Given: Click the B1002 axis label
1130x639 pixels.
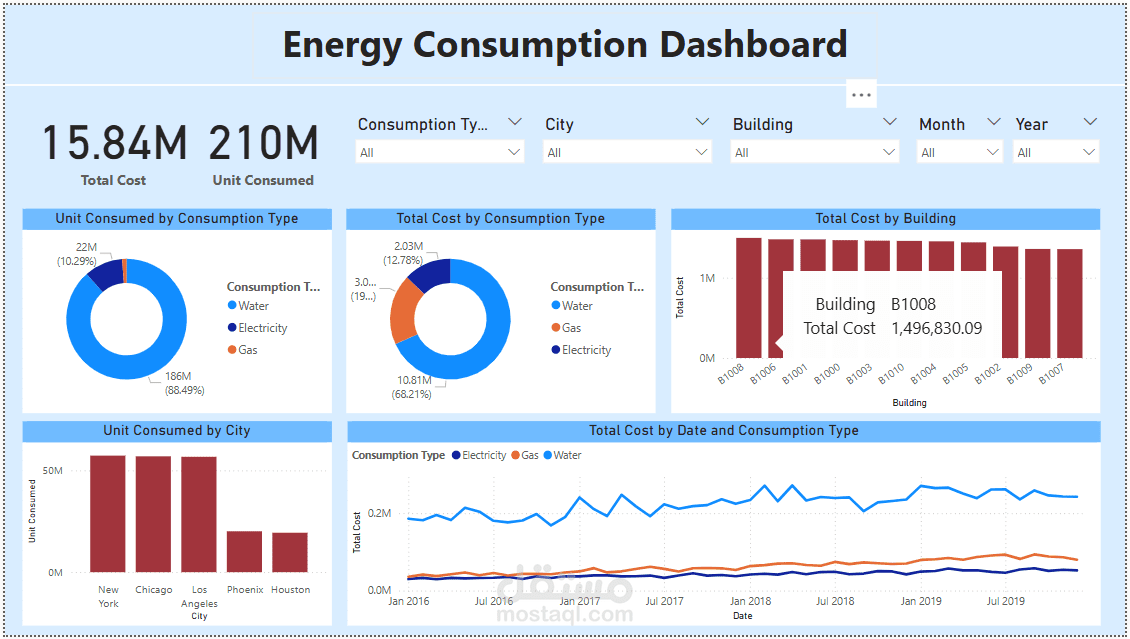Looking at the screenshot, I should (987, 375).
